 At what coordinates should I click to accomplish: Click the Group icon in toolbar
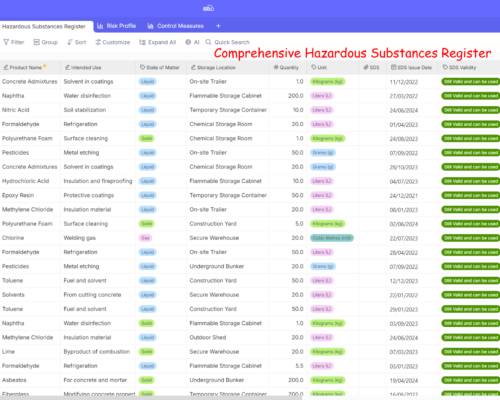(x=37, y=42)
